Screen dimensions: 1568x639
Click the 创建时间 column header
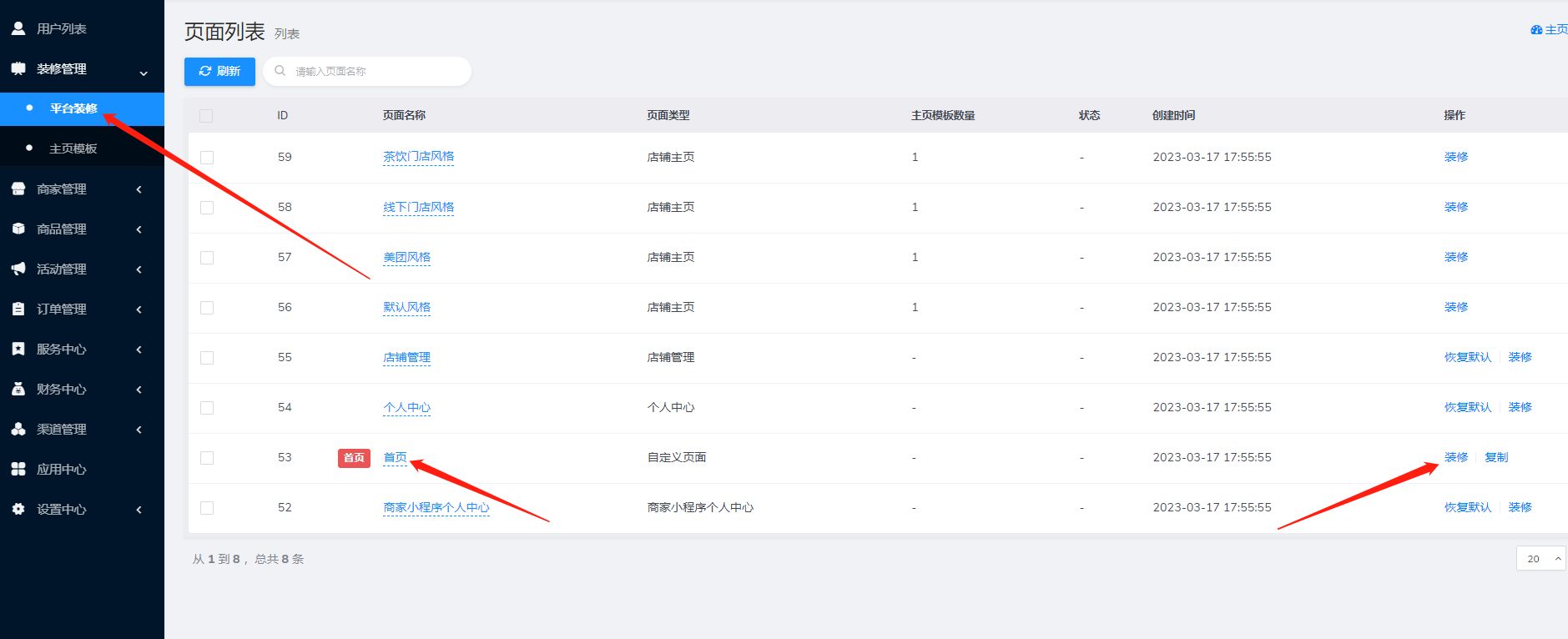coord(1173,115)
